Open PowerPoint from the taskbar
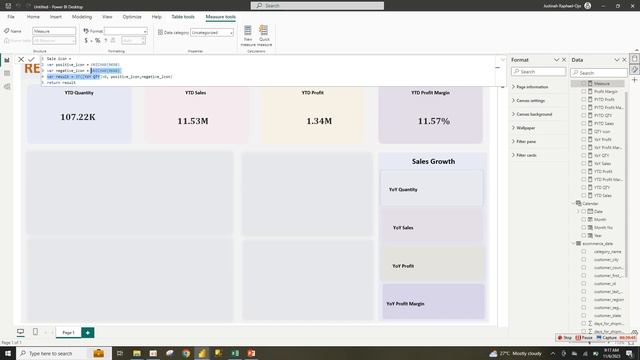 tap(251, 353)
